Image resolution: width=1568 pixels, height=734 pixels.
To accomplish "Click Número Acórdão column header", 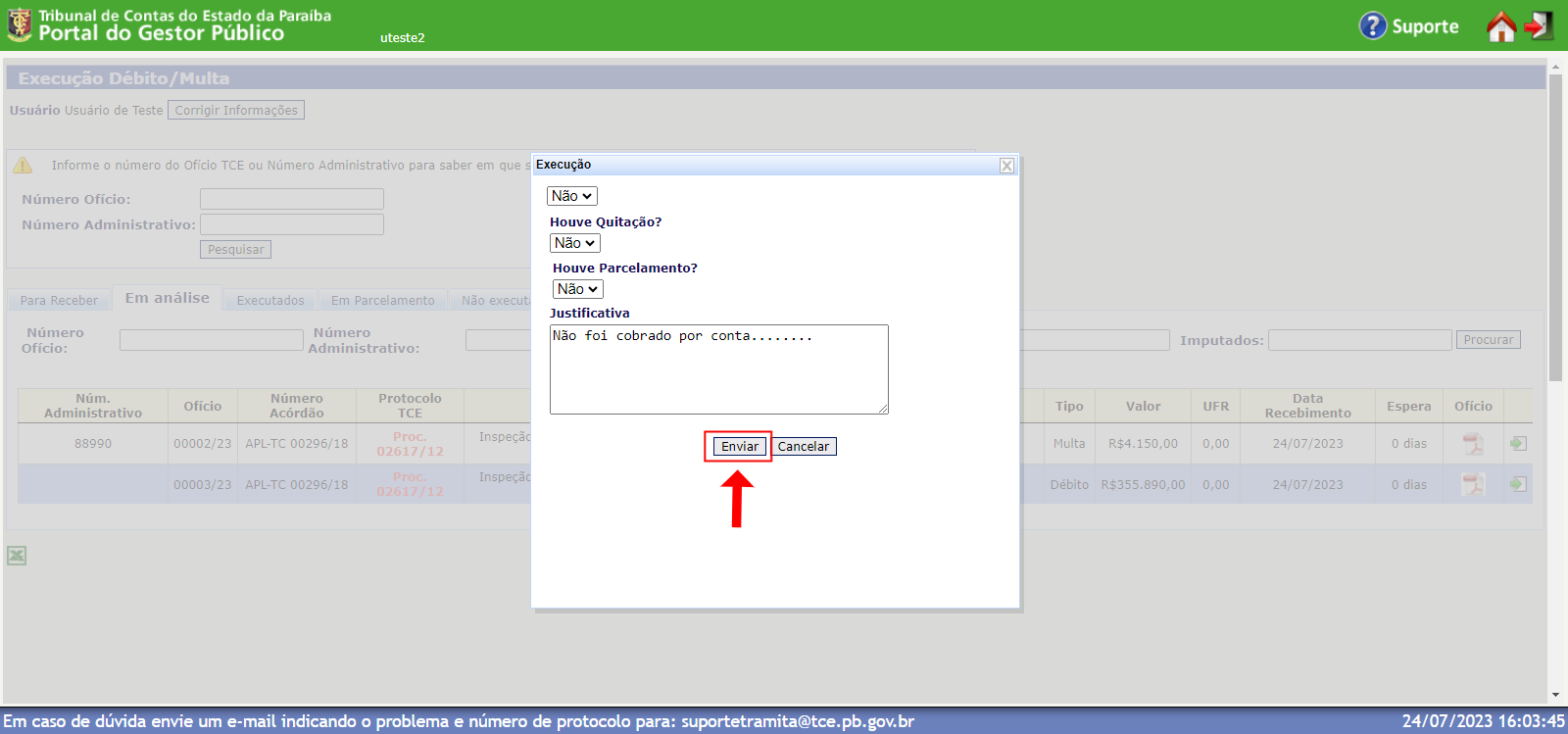I will click(x=297, y=406).
